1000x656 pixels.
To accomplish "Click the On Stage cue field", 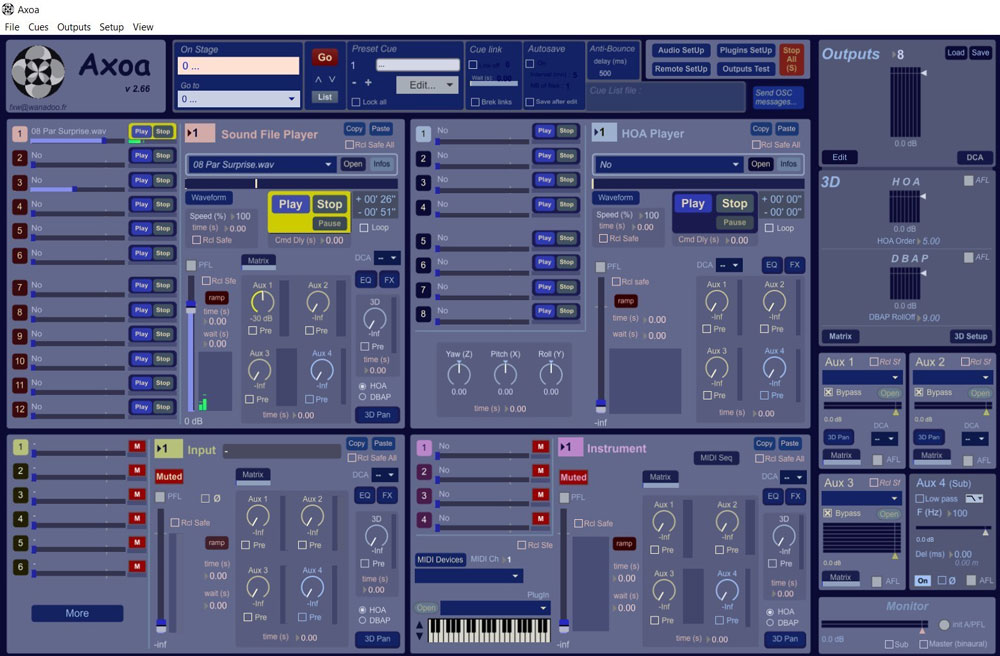I will [x=238, y=66].
